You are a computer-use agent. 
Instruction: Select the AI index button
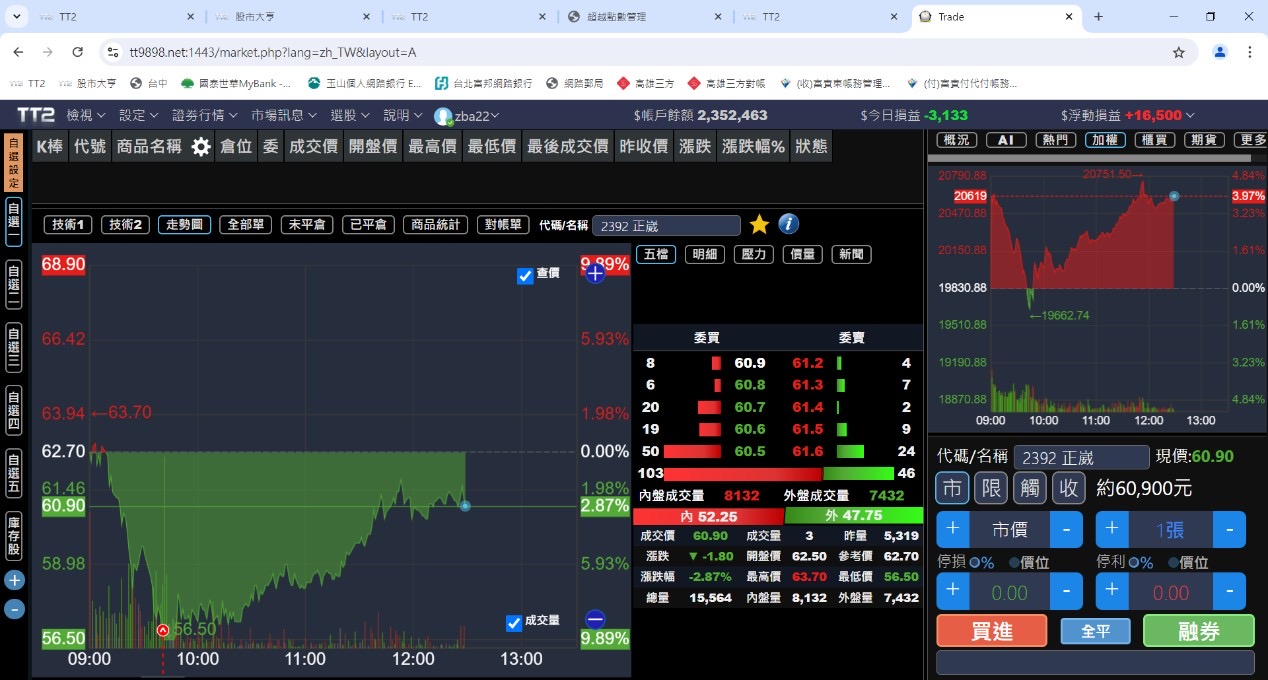pyautogui.click(x=1006, y=140)
